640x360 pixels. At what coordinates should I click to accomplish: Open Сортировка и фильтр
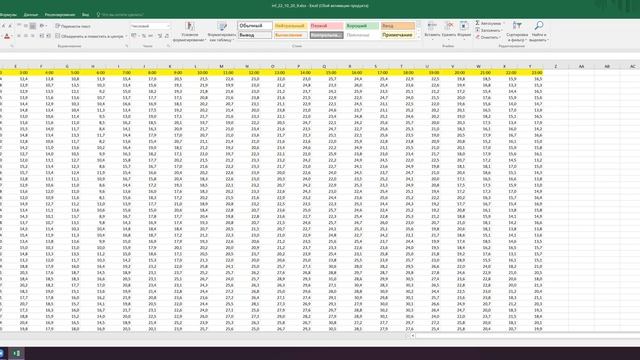517,31
